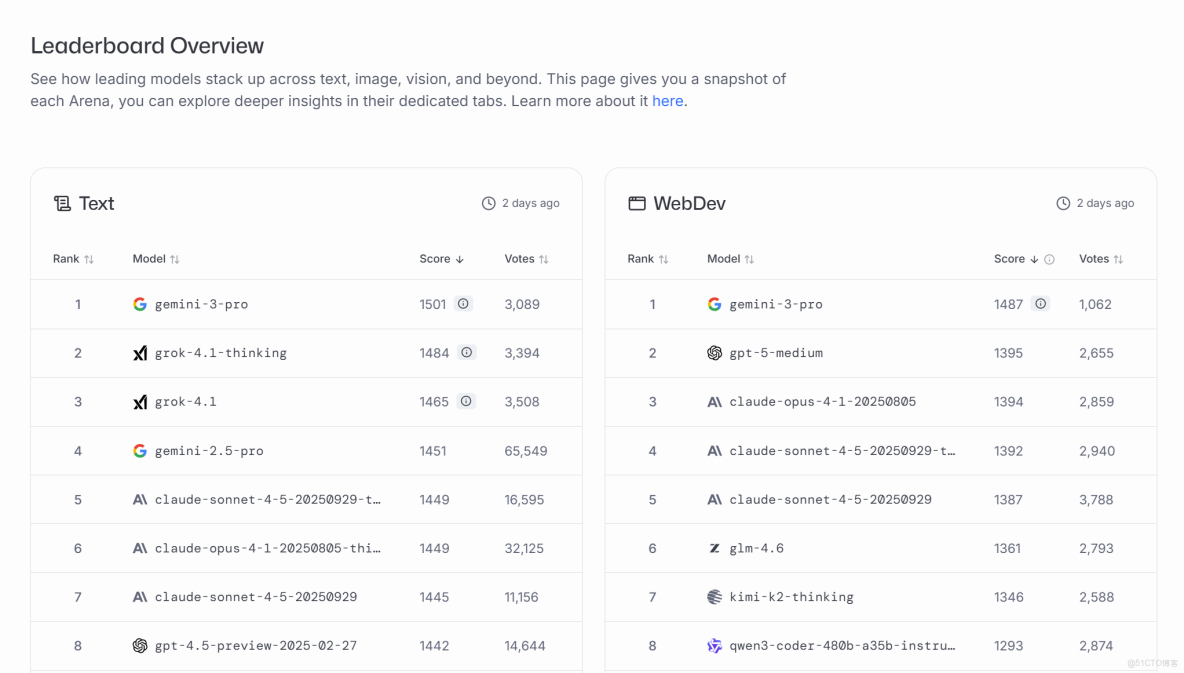Select kimi-k2-thinking model name

791,597
